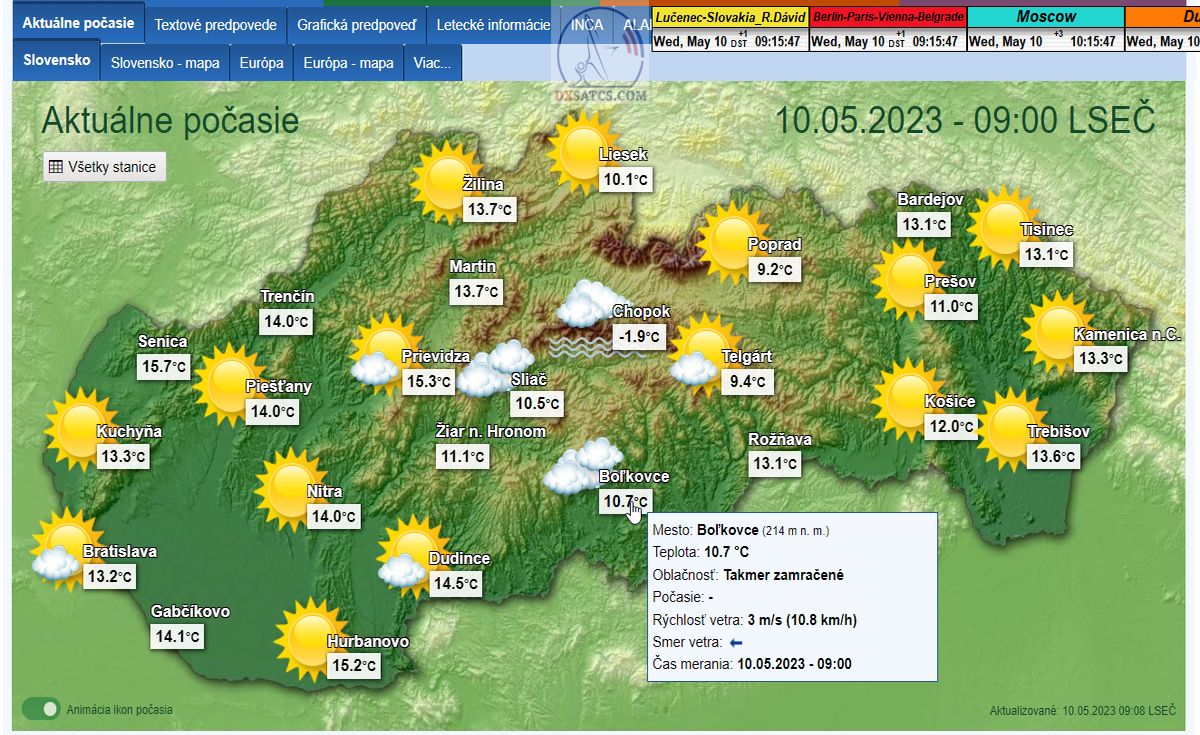This screenshot has height=735, width=1200.
Task: Open the Textové predpovede tab
Action: pos(215,25)
